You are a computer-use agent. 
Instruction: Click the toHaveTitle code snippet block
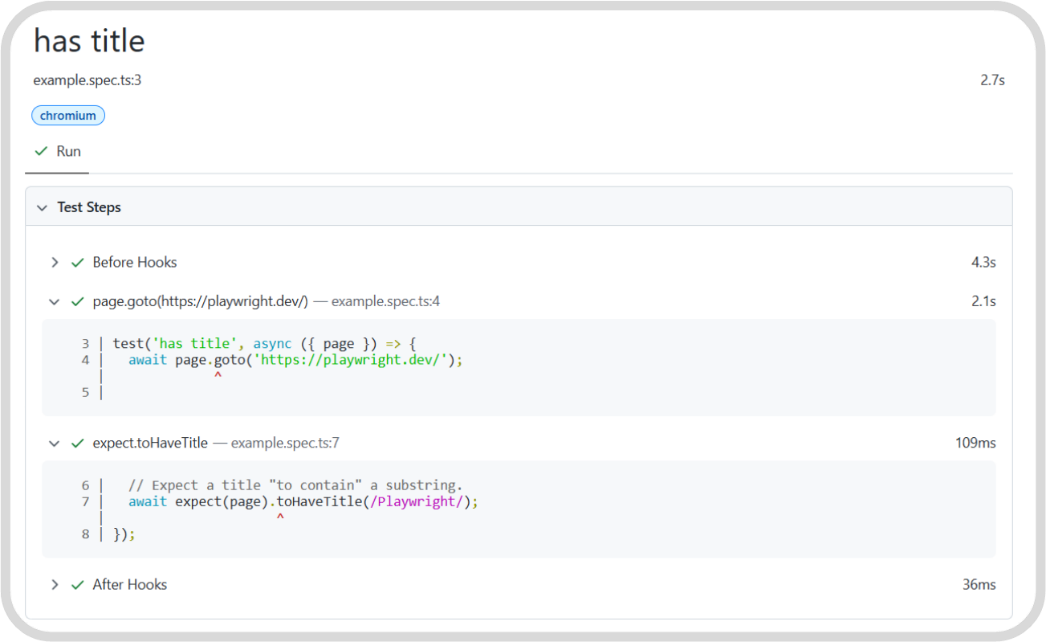click(518, 509)
